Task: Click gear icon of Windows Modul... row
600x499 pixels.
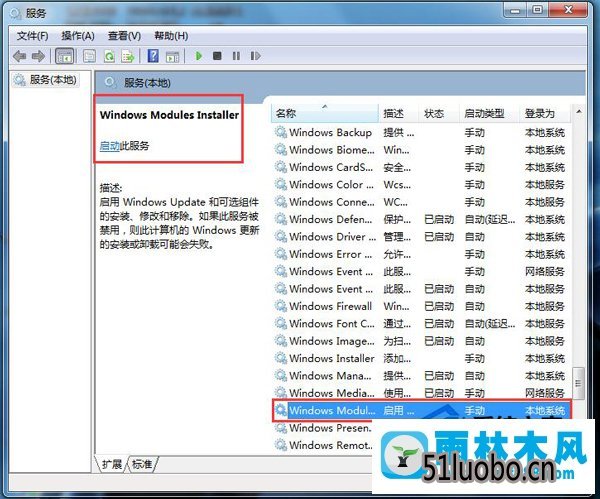Action: point(281,411)
